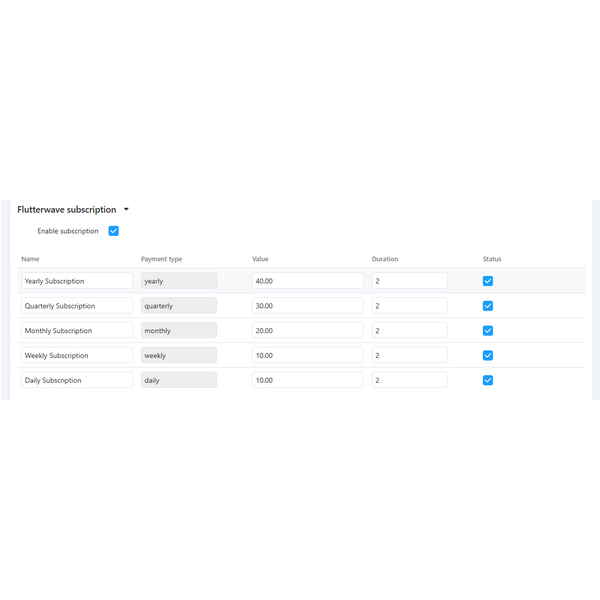
Task: Uncheck the Daily Subscription status
Action: click(x=488, y=380)
